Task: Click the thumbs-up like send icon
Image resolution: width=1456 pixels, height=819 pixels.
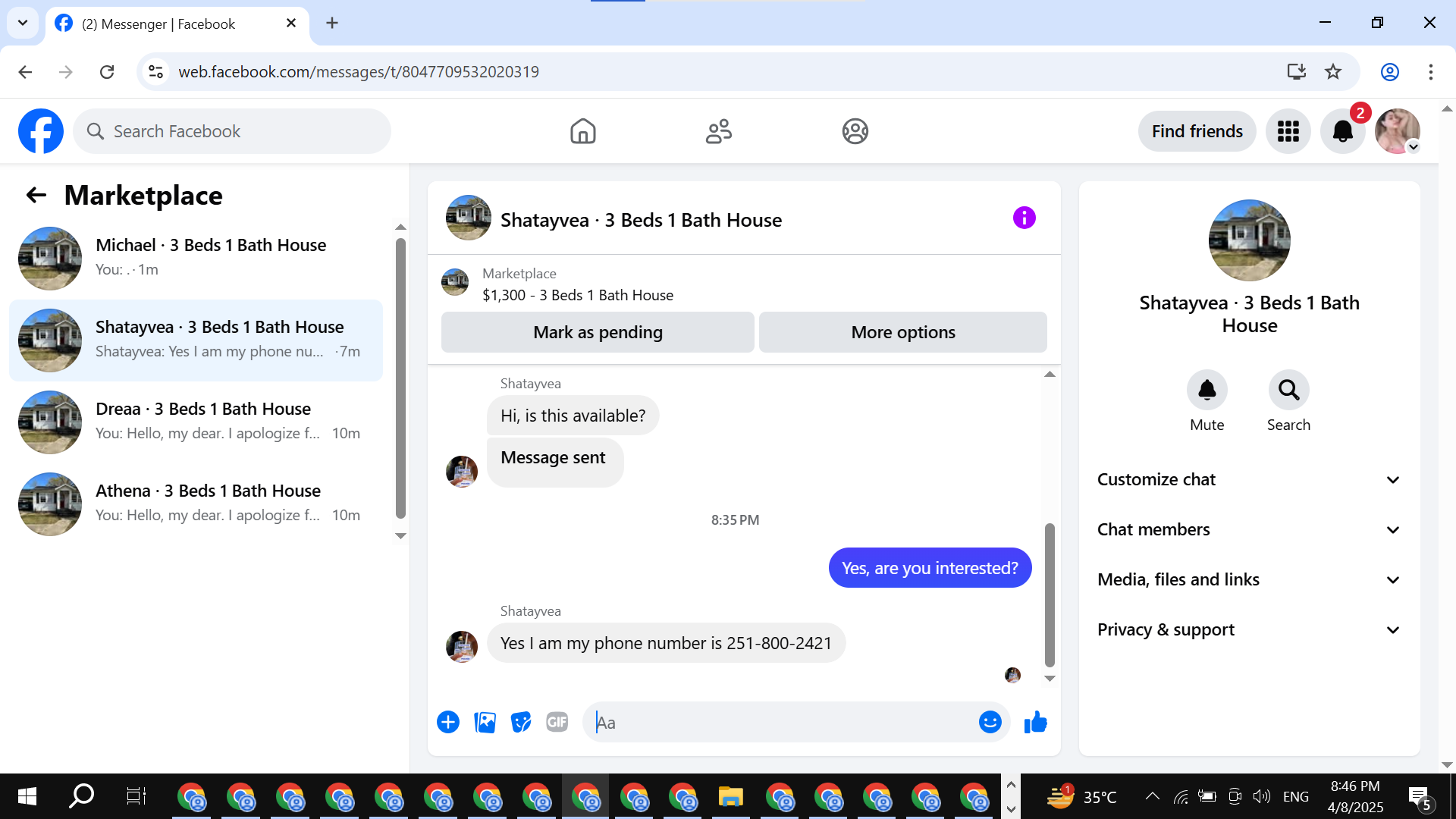Action: click(x=1035, y=723)
